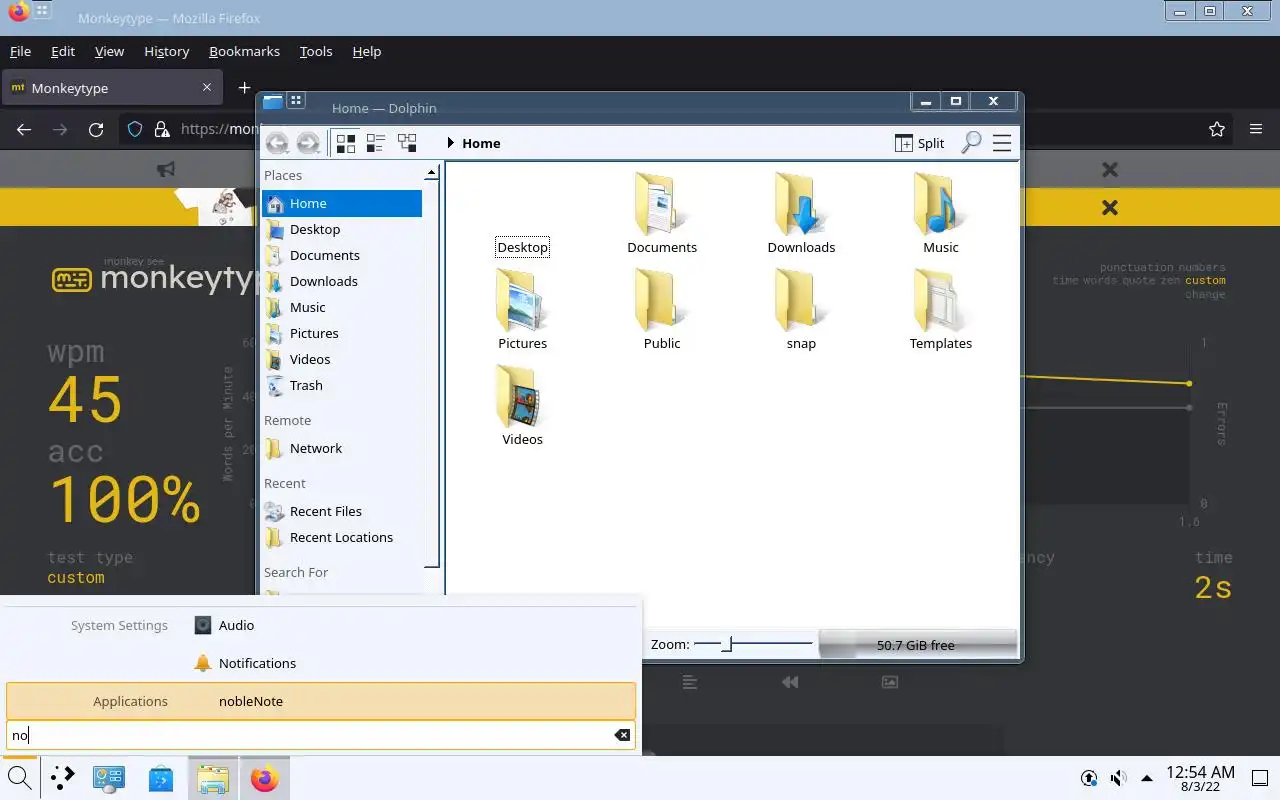Dismiss the yellow Monkeytype banner
The width and height of the screenshot is (1280, 800).
[x=1109, y=207]
